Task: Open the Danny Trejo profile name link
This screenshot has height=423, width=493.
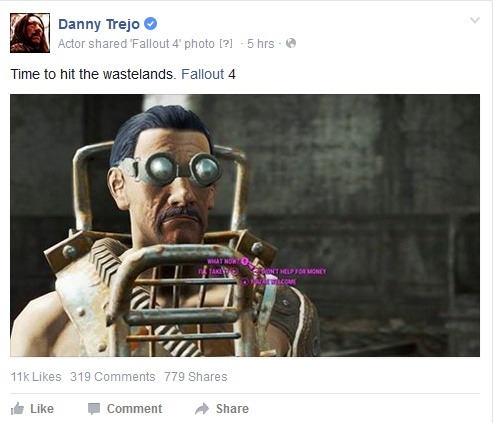Action: 99,24
